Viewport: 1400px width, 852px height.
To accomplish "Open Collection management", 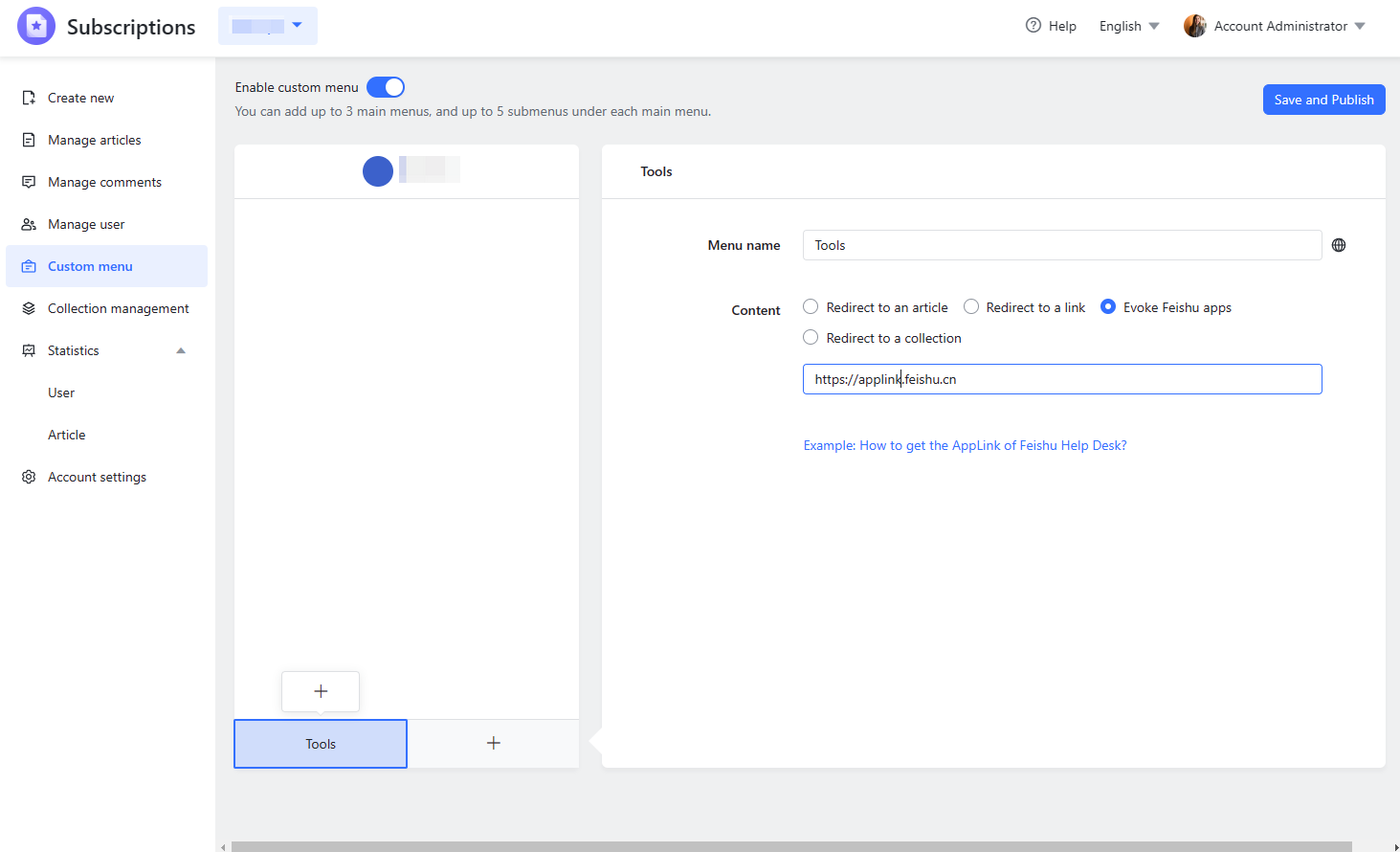I will [x=118, y=307].
